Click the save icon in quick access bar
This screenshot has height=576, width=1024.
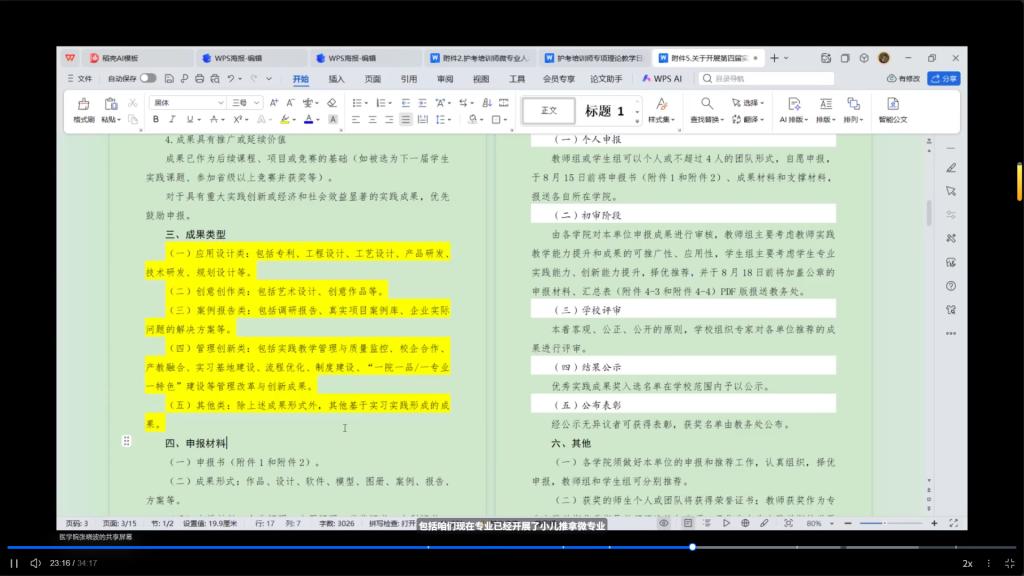[x=169, y=78]
